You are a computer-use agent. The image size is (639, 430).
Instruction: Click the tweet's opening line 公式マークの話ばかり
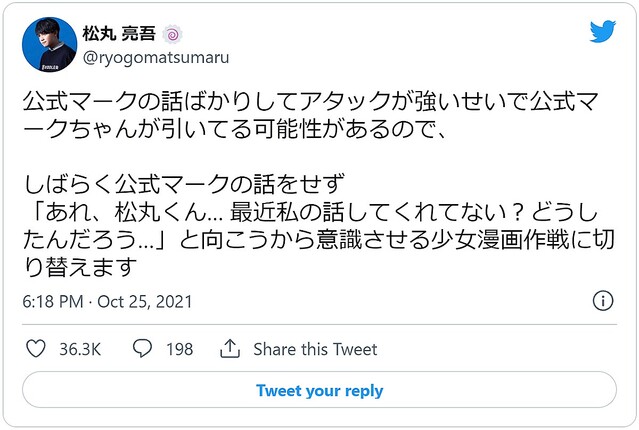pos(311,102)
